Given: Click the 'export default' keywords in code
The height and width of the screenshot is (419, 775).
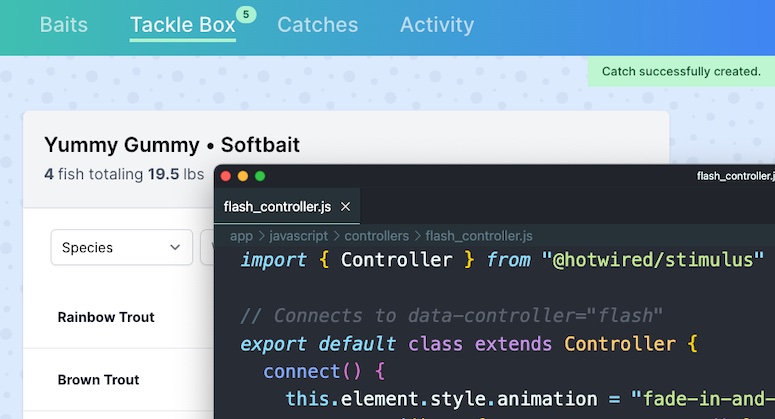Looking at the screenshot, I should coord(318,343).
